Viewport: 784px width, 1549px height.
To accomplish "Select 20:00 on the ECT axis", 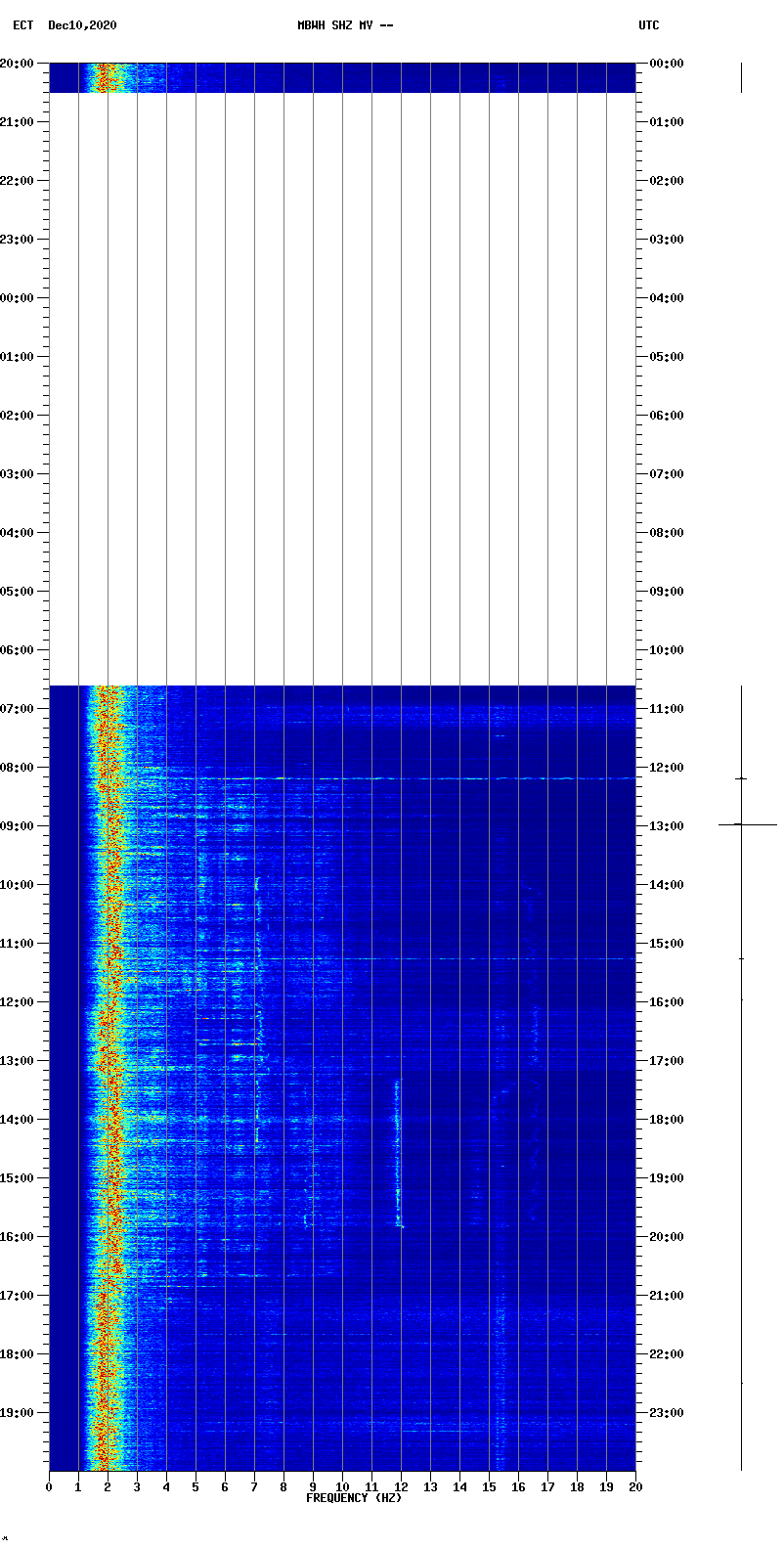I will click(19, 64).
